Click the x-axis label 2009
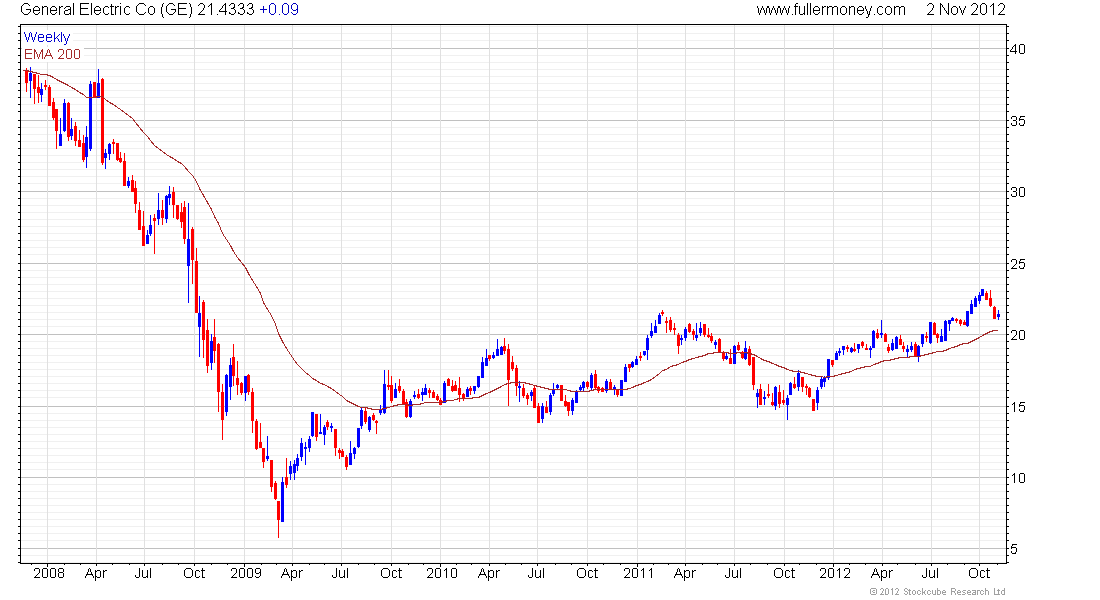Screen dimensions: 1100x600 [x=246, y=573]
